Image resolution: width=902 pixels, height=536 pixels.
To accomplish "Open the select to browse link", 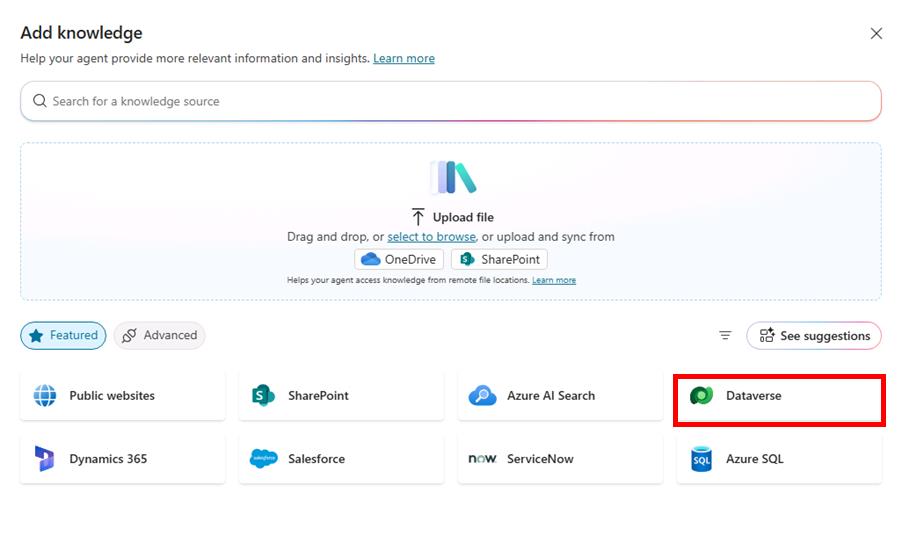I will tap(431, 237).
